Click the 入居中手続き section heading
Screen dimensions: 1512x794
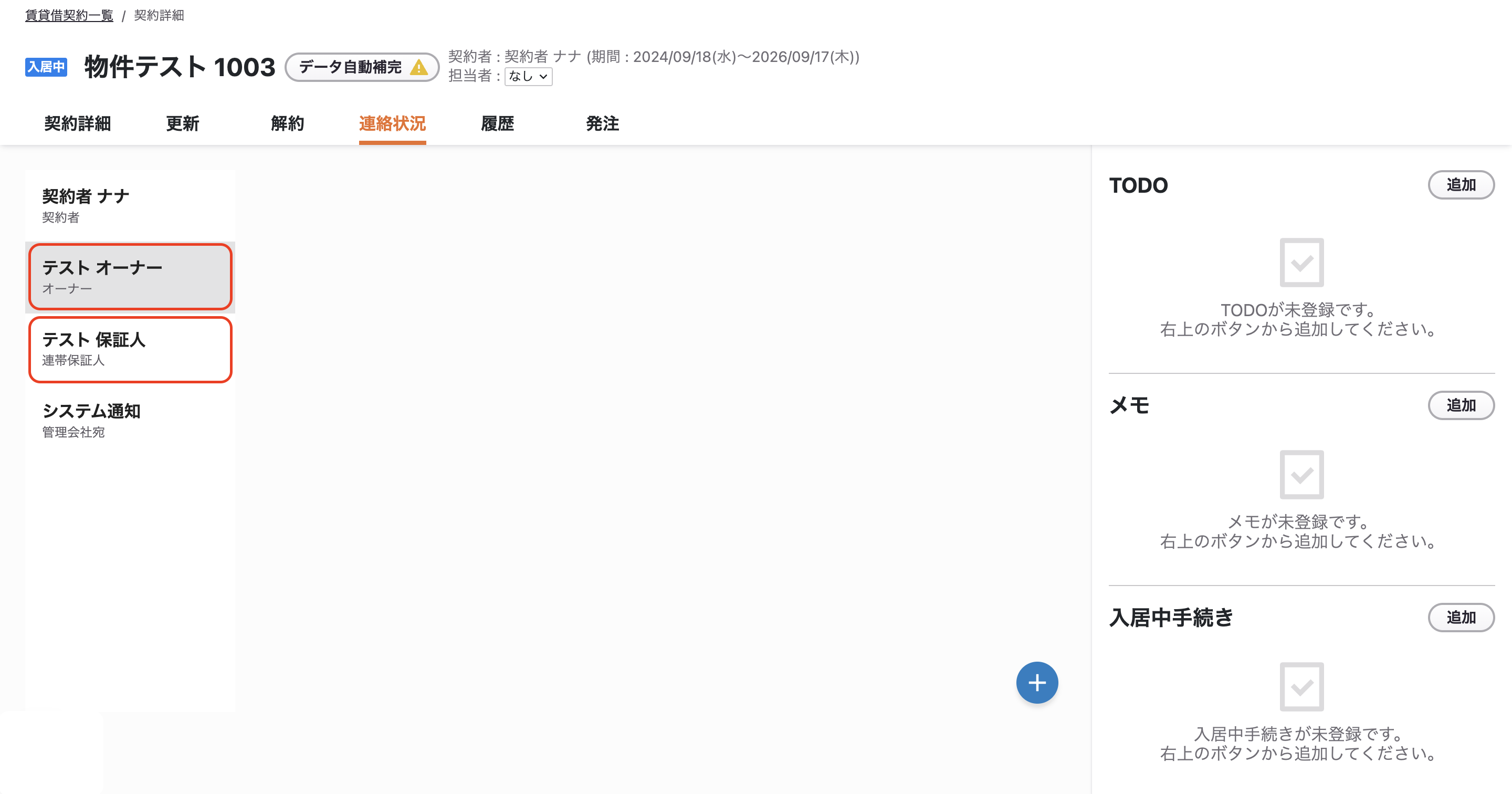pyautogui.click(x=1172, y=617)
